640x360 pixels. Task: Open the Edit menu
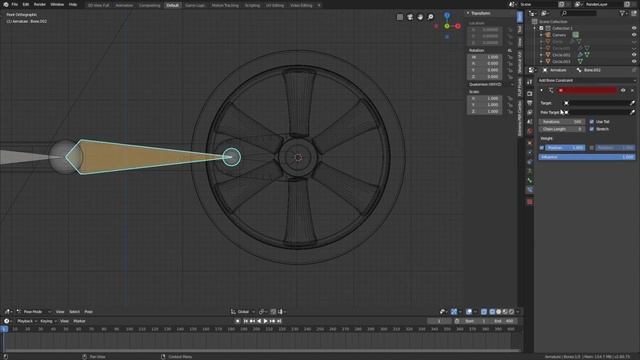[x=26, y=4]
